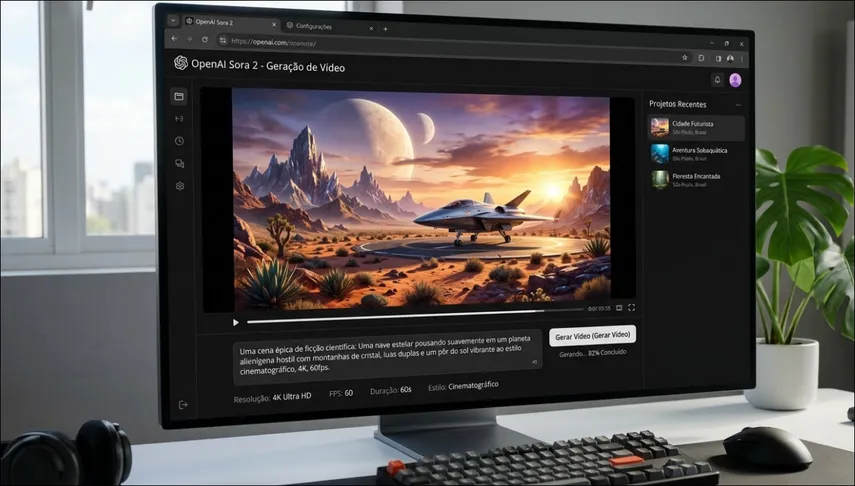This screenshot has width=855, height=486.
Task: Click the OpenAI Sora 2 page title
Action: coord(268,67)
